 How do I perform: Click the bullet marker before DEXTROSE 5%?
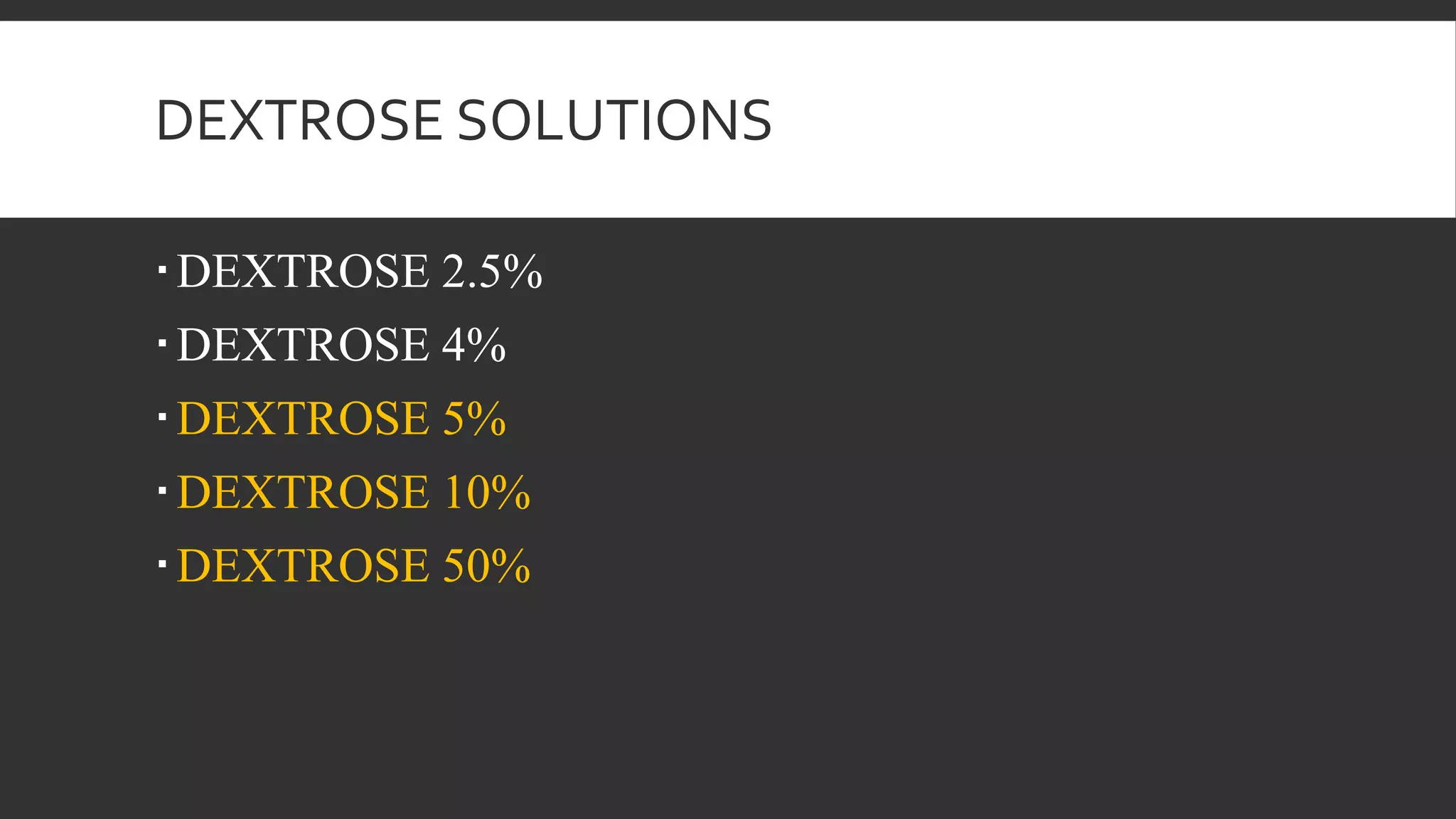click(x=162, y=417)
